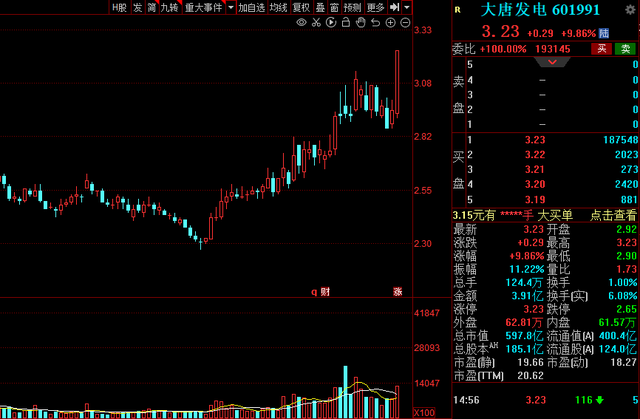Click the undo arrow icon

pyautogui.click(x=376, y=22)
